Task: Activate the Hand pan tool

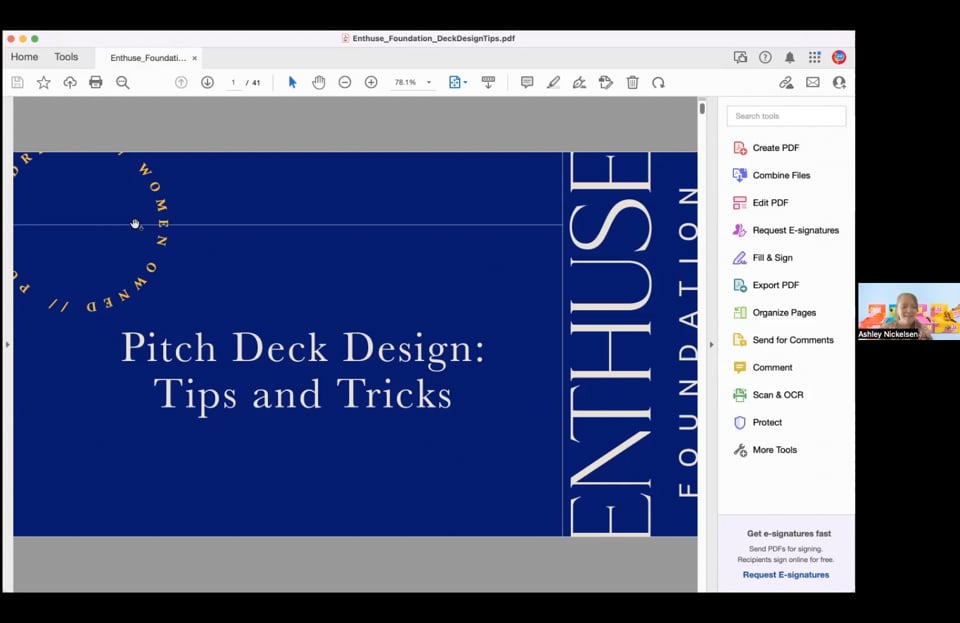Action: click(x=318, y=83)
